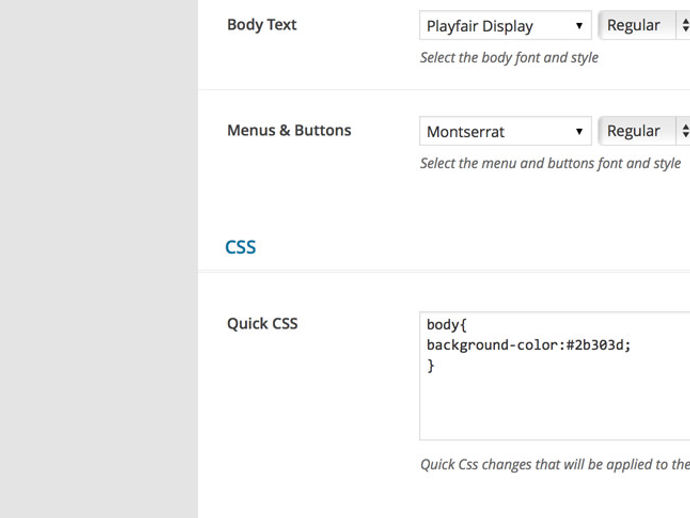This screenshot has height=518, width=690.
Task: Click the Body Text style stepper arrows
Action: [685, 26]
